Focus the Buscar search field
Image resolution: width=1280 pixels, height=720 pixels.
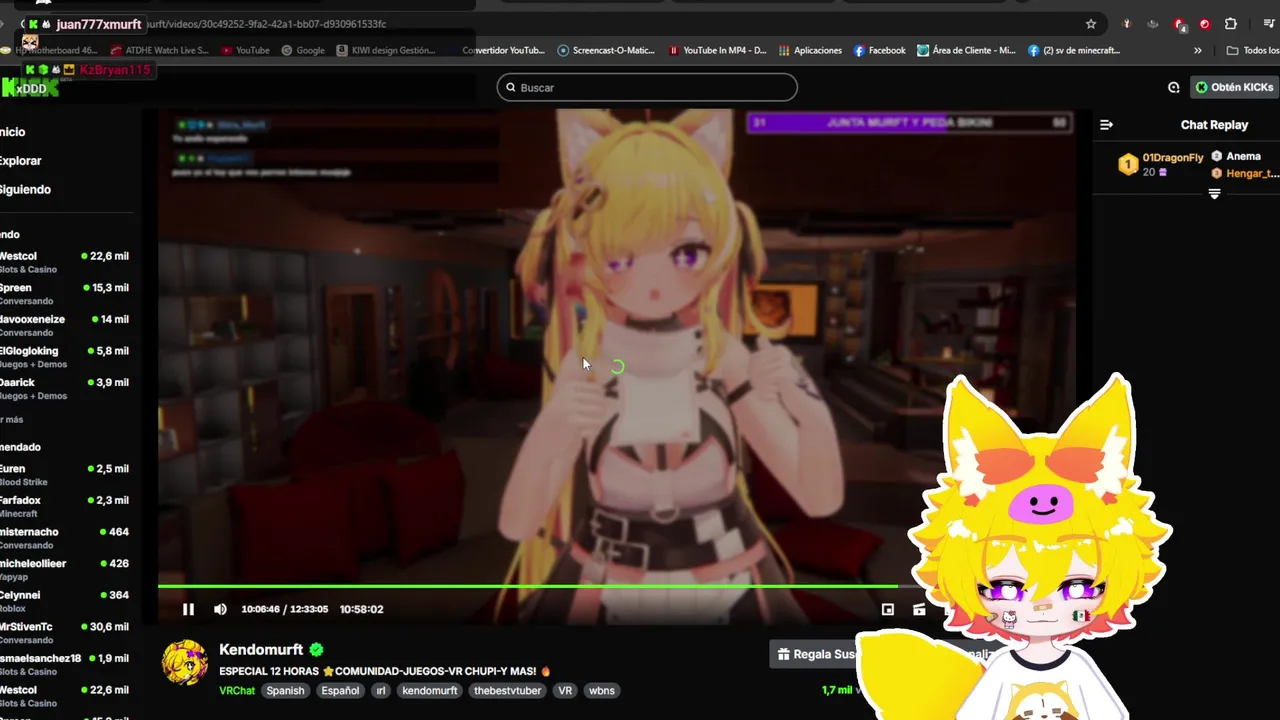tap(647, 87)
